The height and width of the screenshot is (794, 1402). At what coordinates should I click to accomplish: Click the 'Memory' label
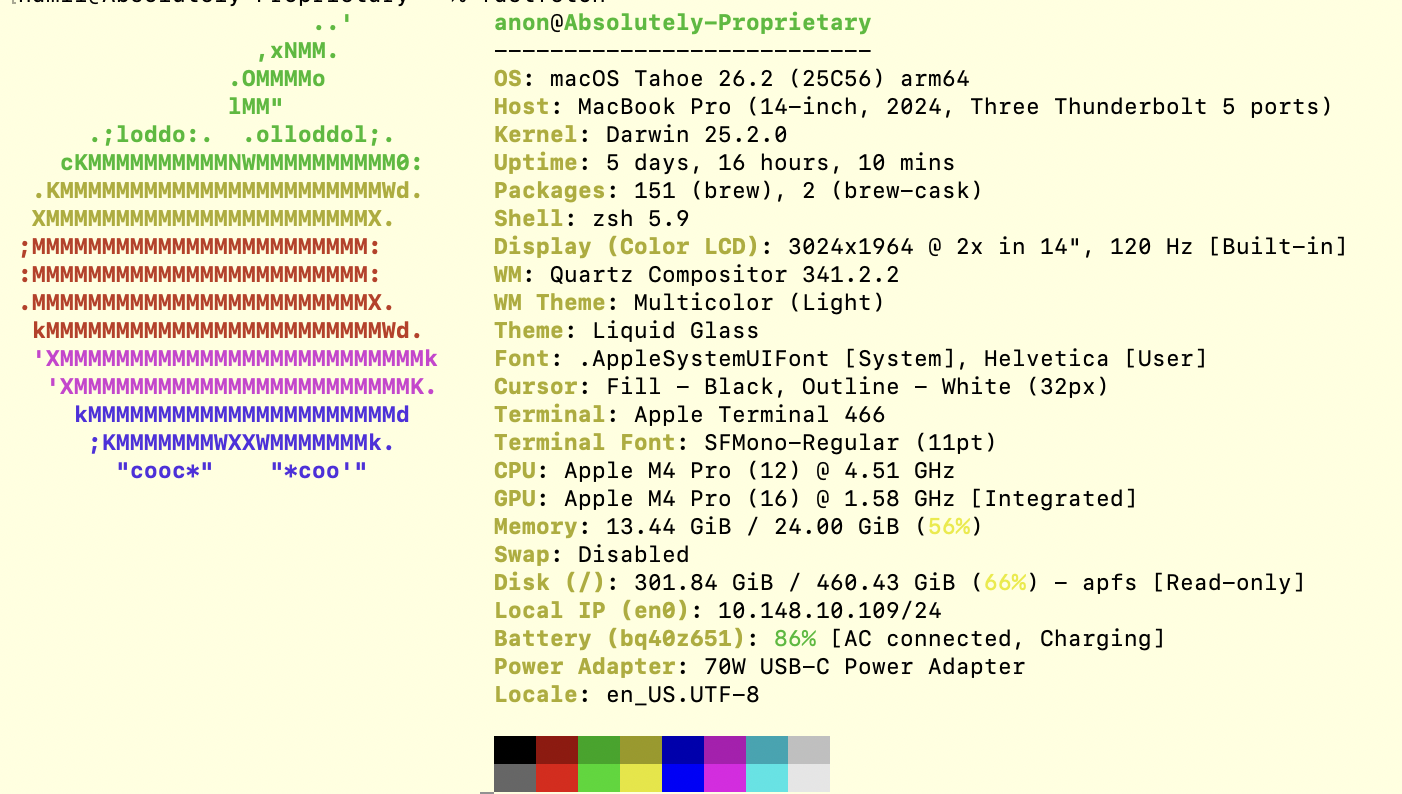tap(536, 527)
